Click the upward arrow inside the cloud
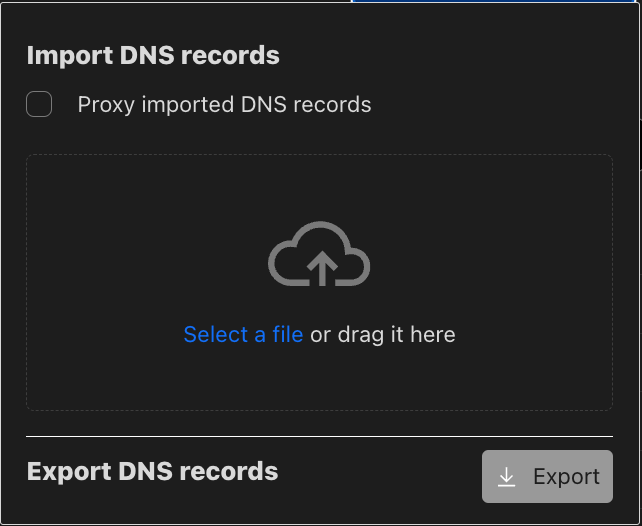The width and height of the screenshot is (642, 526). pos(322,269)
